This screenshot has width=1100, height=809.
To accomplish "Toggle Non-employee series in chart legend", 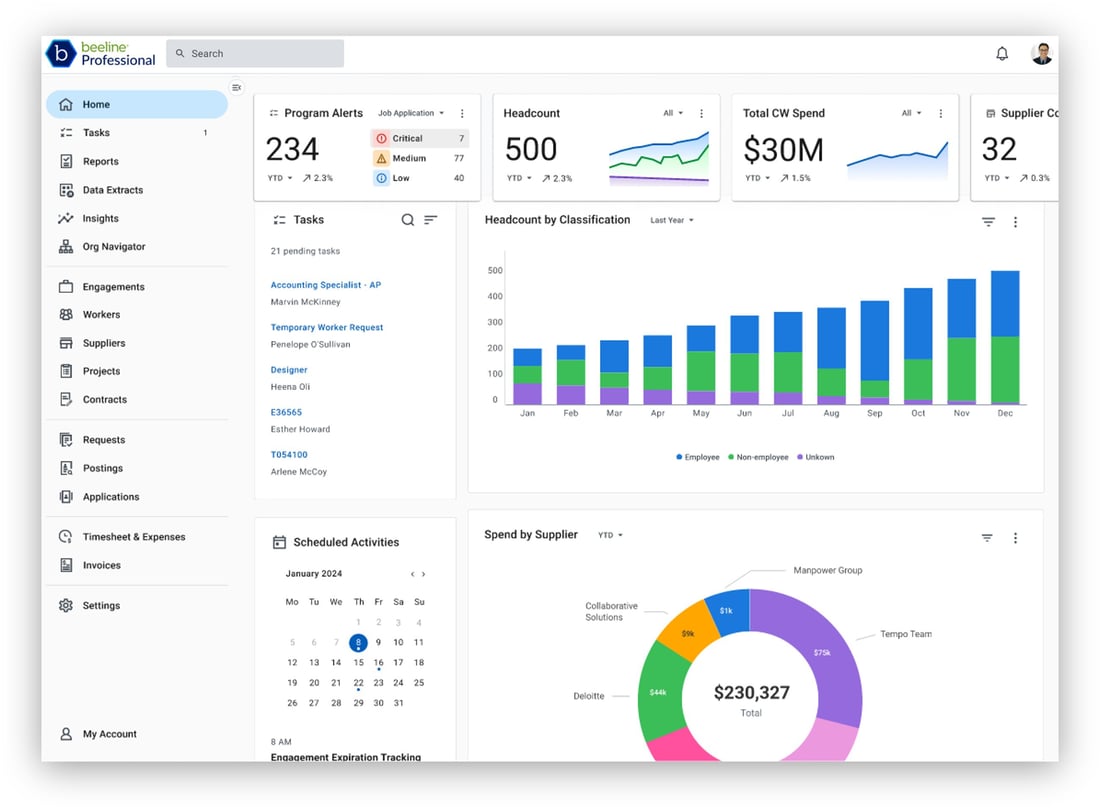I will click(x=759, y=457).
